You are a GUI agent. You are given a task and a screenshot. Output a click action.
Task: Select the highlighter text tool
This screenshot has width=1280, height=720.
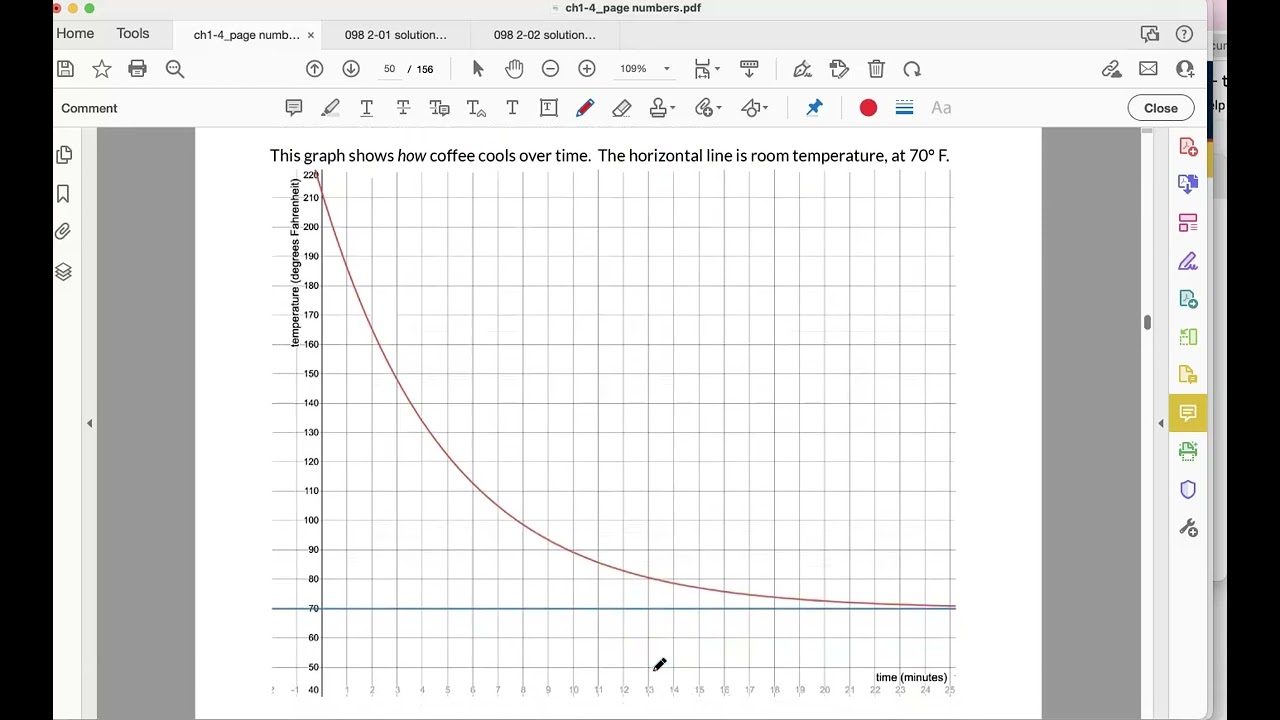pos(330,108)
